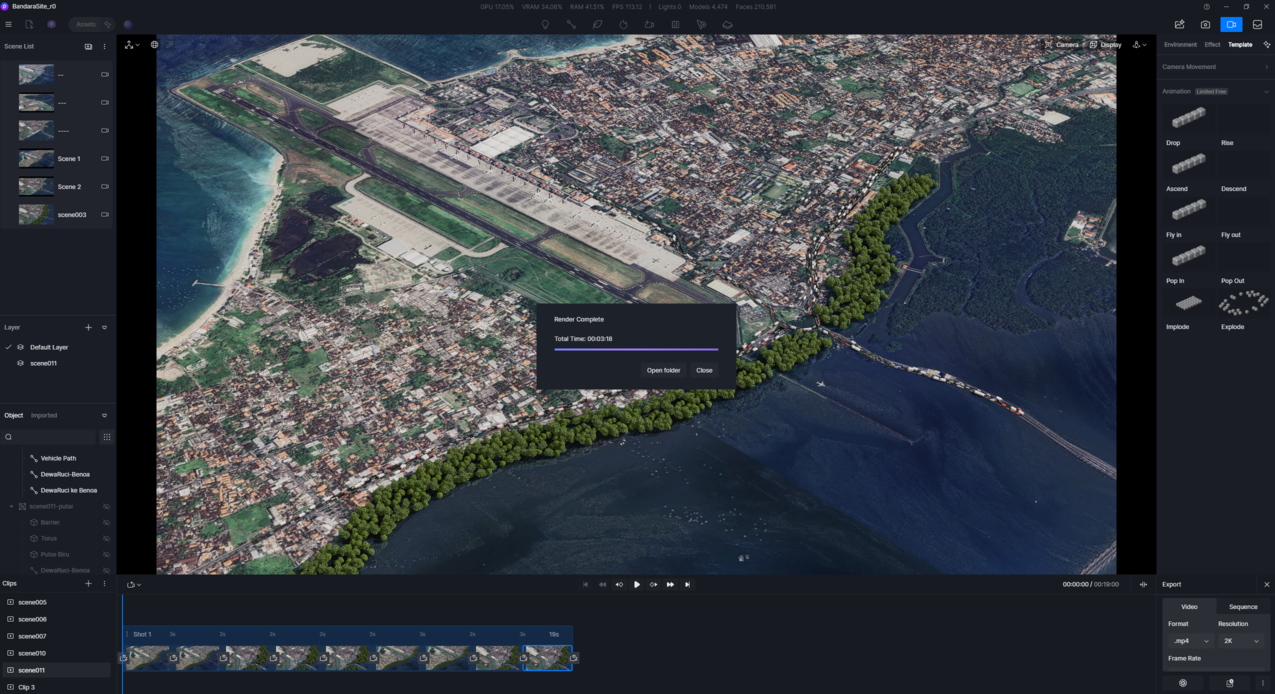Select the Sequence export tab
Image resolution: width=1275 pixels, height=694 pixels.
pos(1243,607)
